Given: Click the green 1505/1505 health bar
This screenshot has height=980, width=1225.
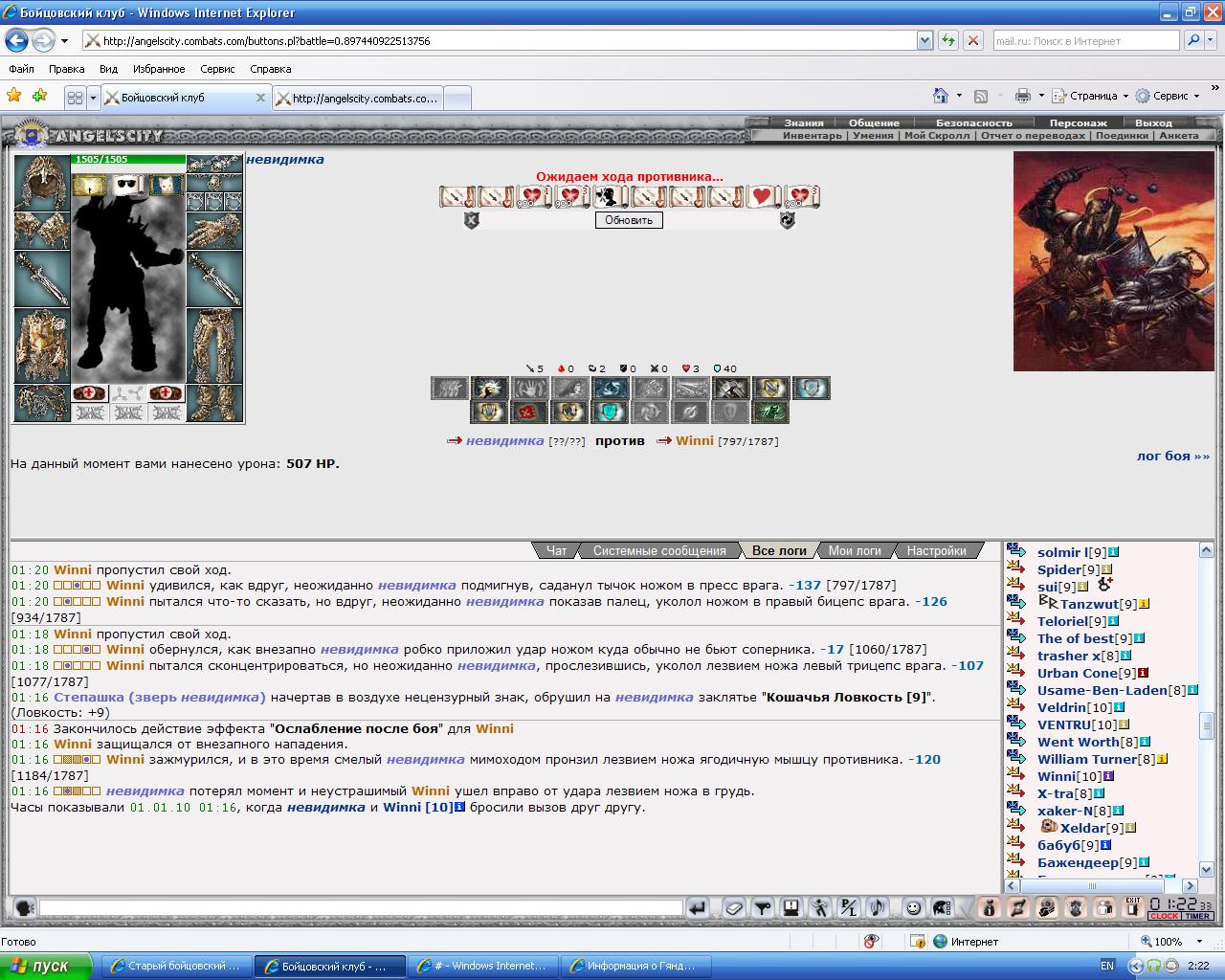Looking at the screenshot, I should [x=128, y=160].
